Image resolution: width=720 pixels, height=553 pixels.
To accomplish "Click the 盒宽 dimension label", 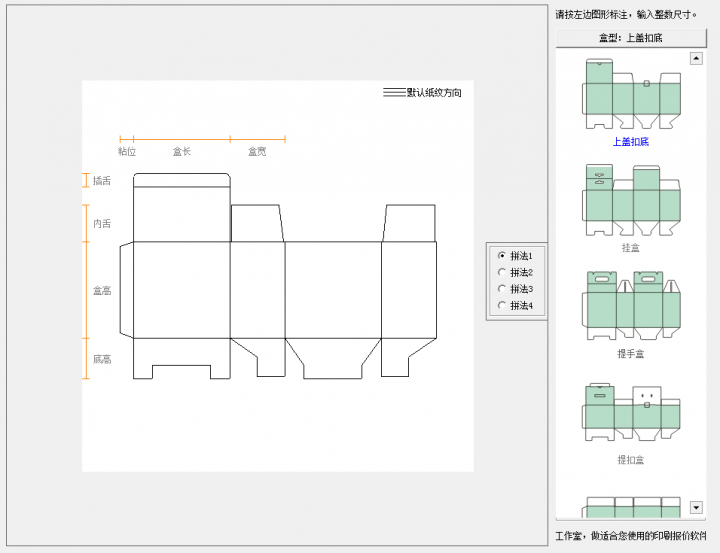I will click(257, 152).
